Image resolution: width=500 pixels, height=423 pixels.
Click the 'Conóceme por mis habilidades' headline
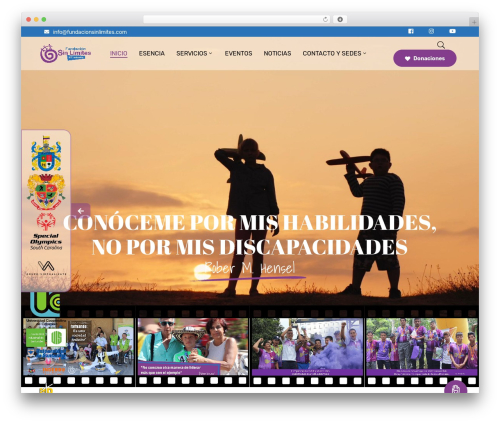(x=250, y=235)
